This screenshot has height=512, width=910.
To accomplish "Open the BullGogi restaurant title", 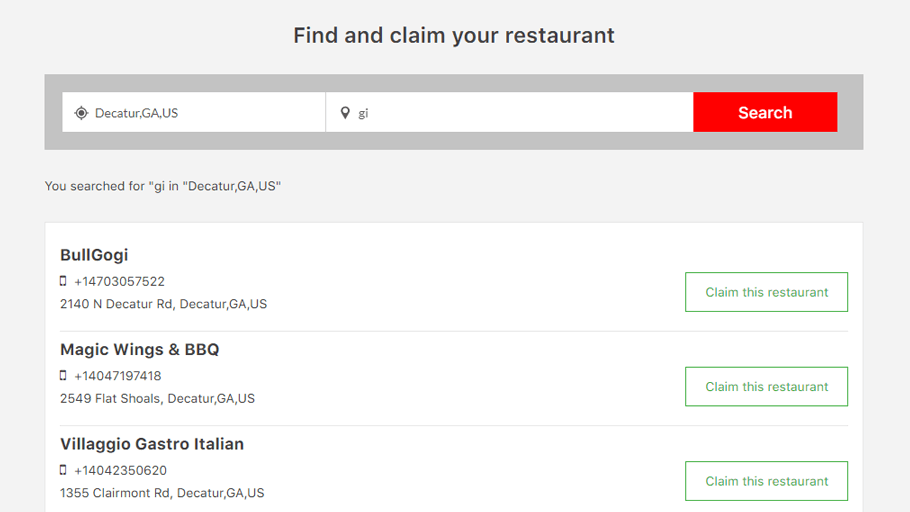I will [94, 255].
